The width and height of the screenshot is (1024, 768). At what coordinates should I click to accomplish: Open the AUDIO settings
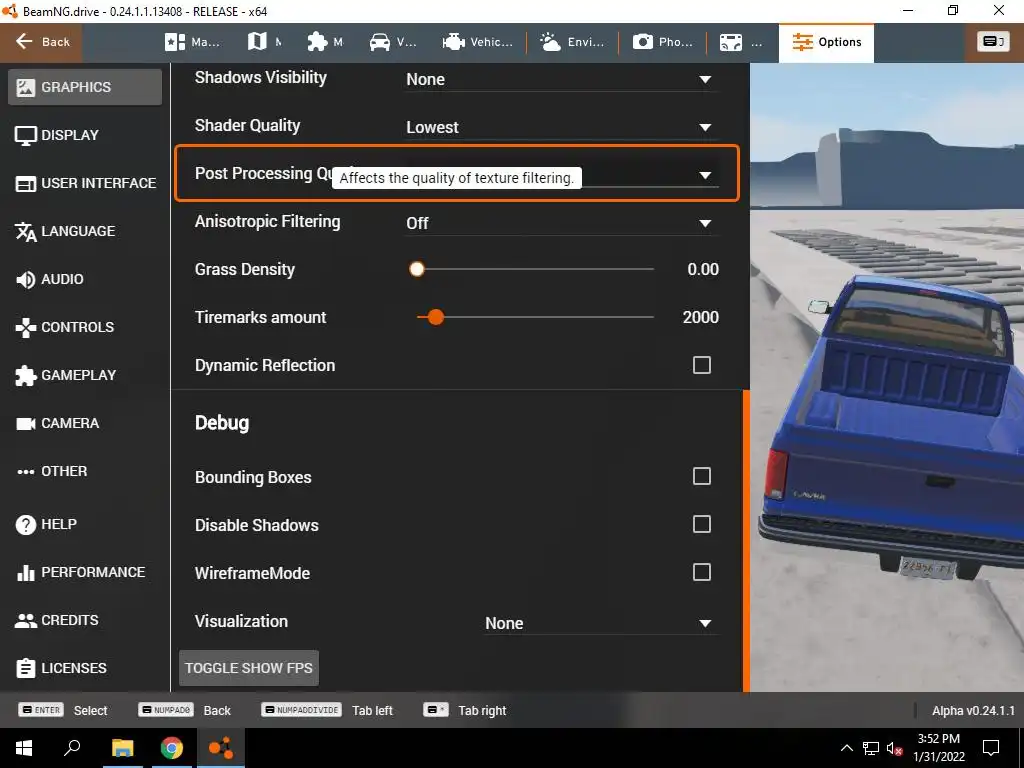coord(85,280)
